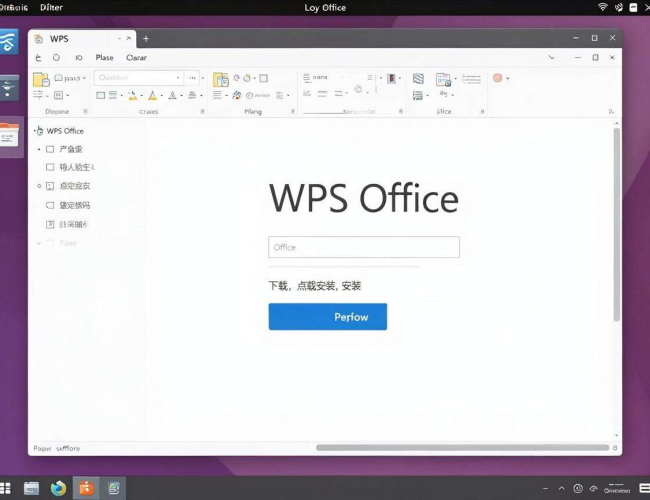This screenshot has width=650, height=500.
Task: Open the file manager in the taskbar
Action: point(31,488)
